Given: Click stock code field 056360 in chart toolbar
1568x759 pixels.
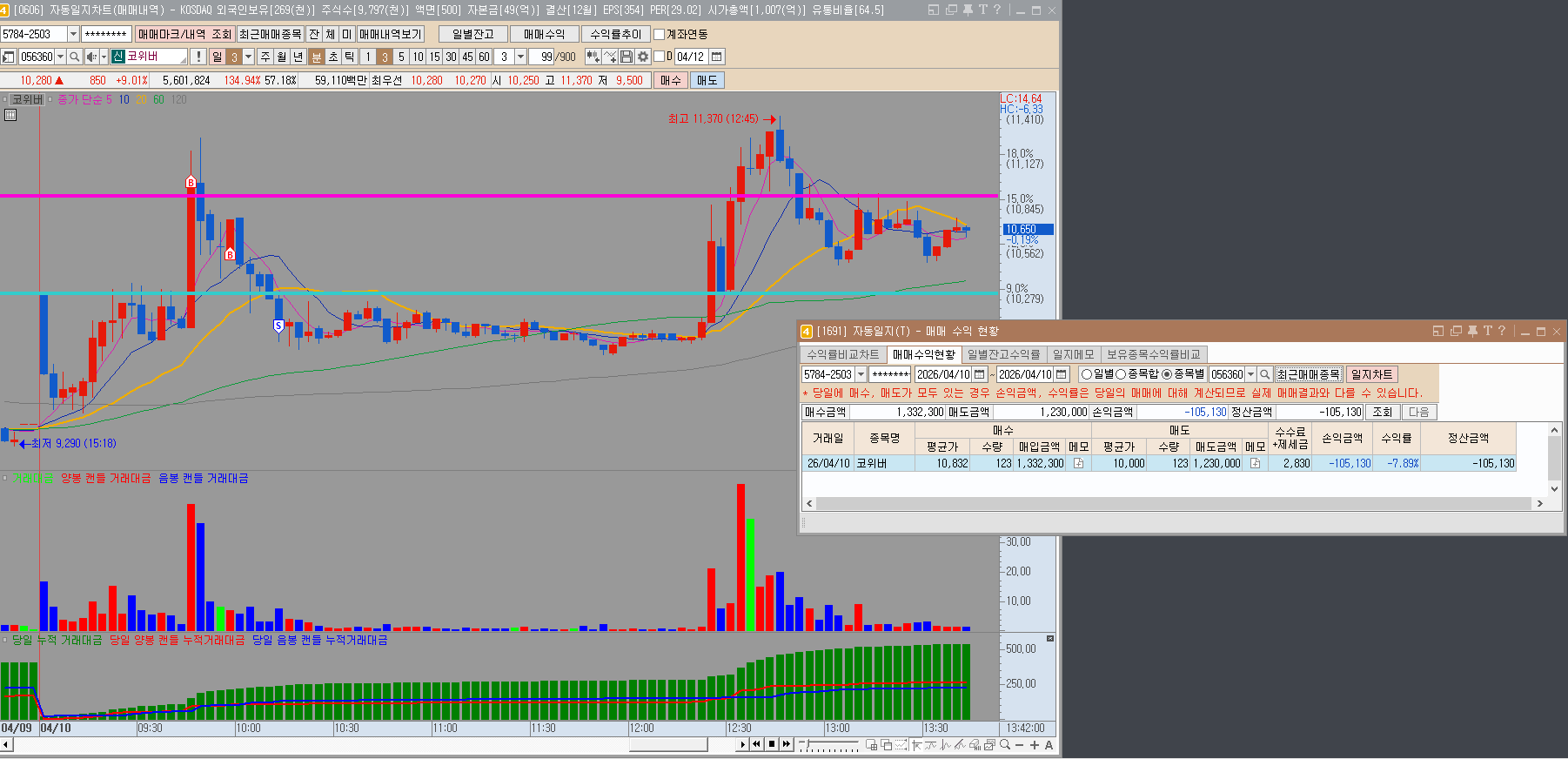Looking at the screenshot, I should click(x=37, y=57).
